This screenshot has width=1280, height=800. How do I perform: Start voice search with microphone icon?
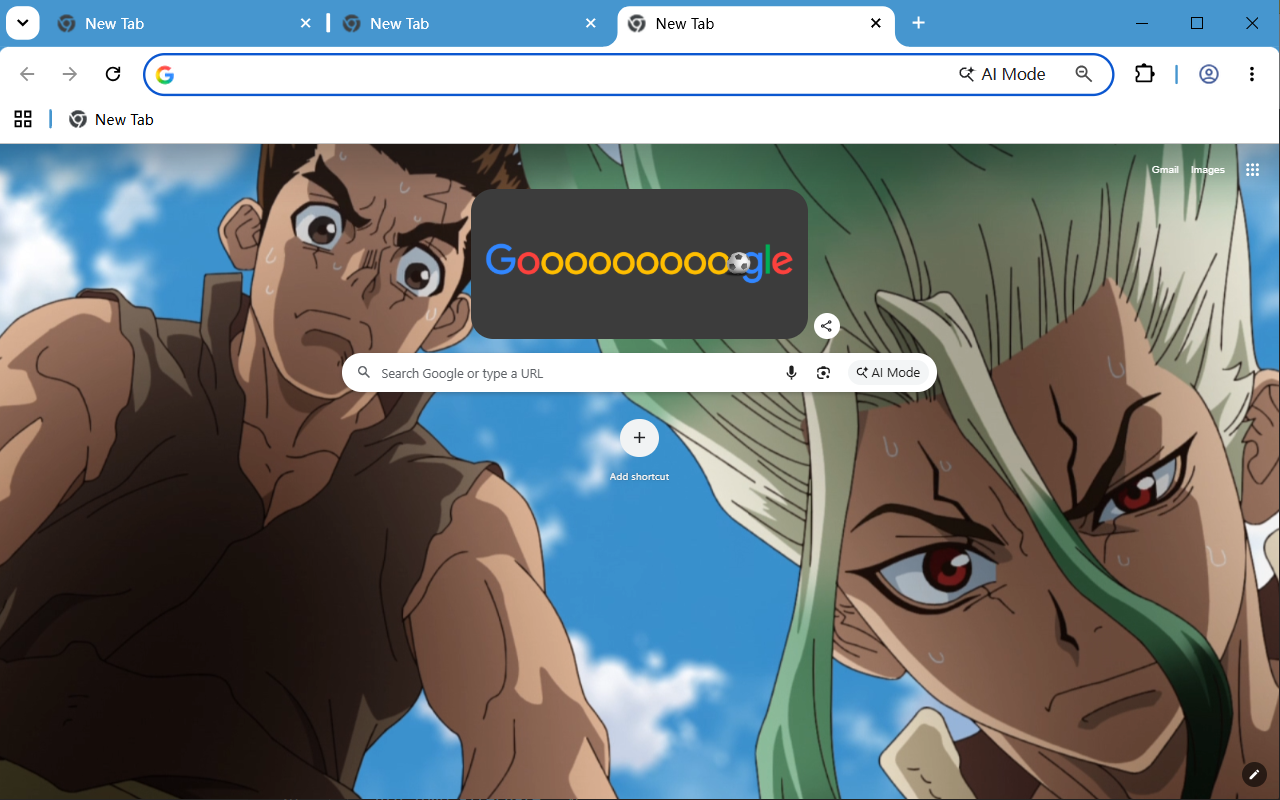pos(791,373)
